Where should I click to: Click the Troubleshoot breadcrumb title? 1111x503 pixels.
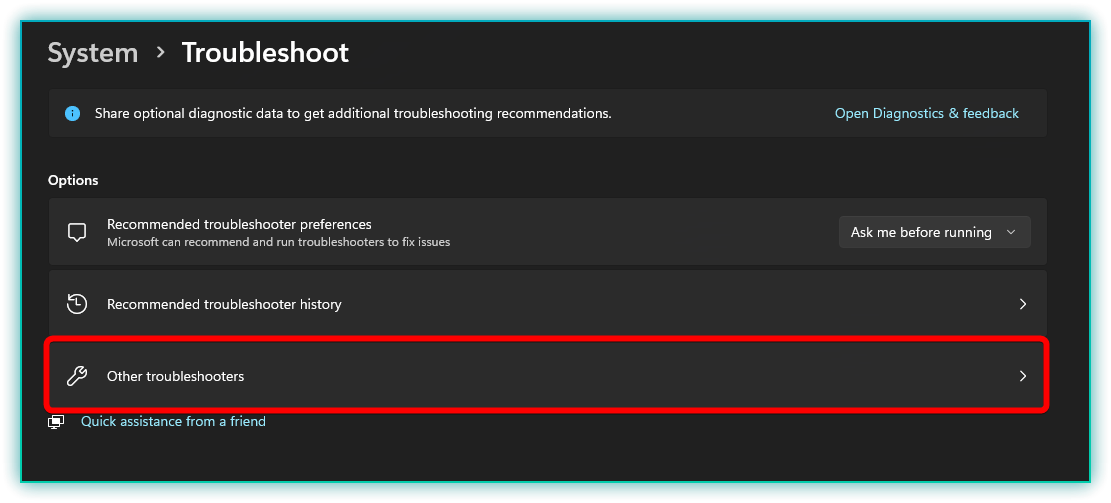pyautogui.click(x=265, y=53)
